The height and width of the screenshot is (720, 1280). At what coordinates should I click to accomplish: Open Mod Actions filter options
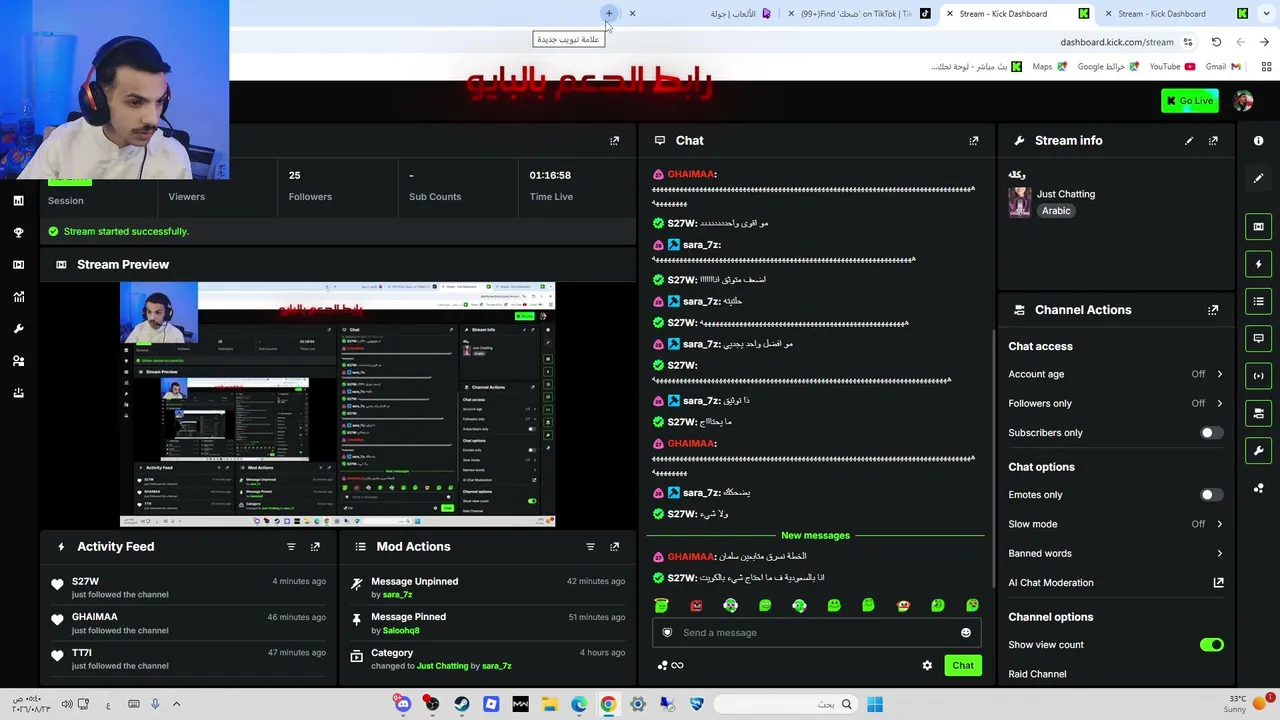(590, 547)
